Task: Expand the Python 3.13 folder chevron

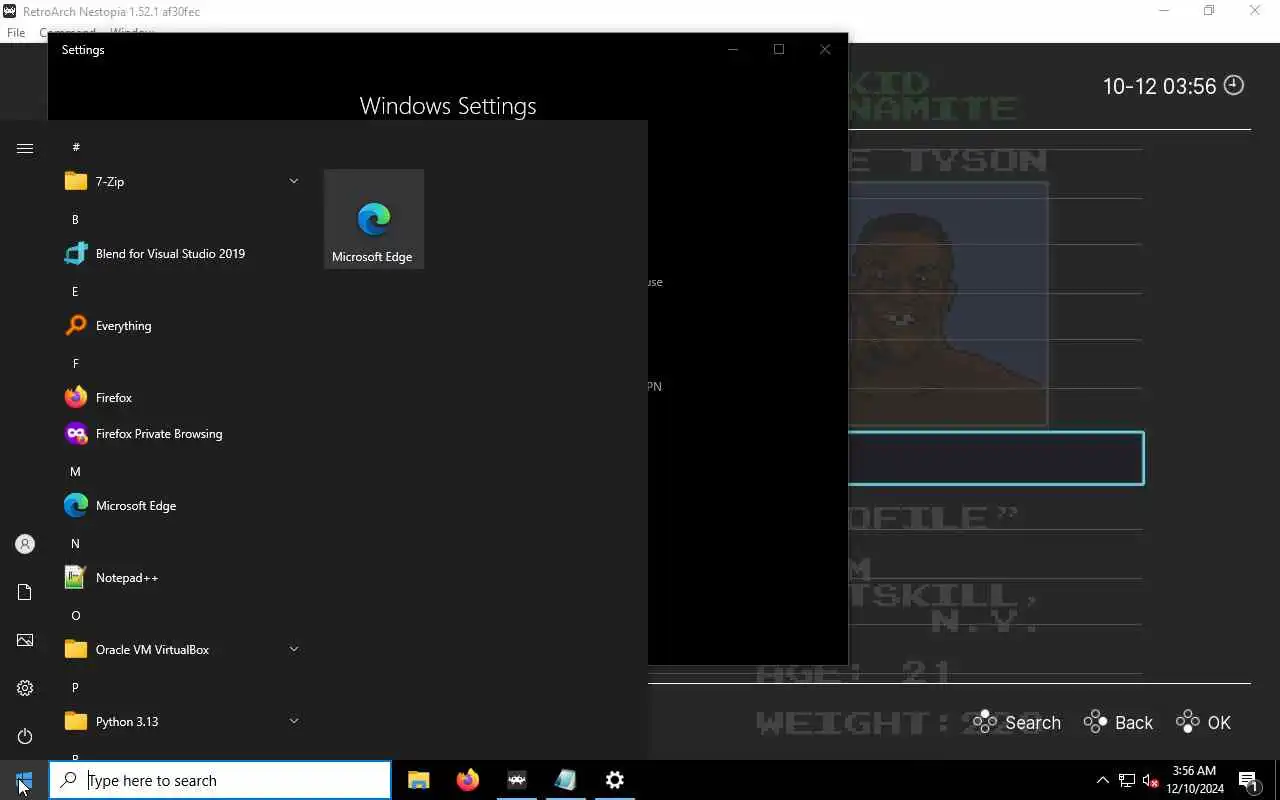Action: [294, 721]
